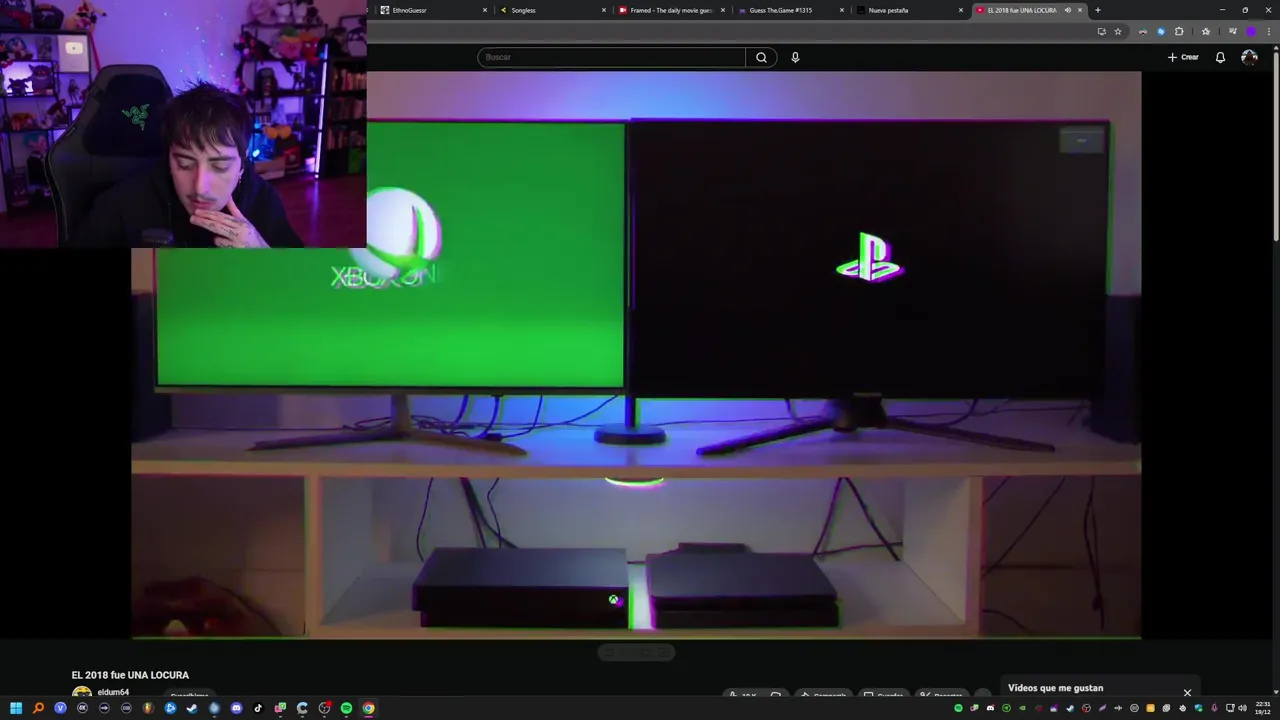
Task: Open the eldum64 channel link
Action: click(113, 692)
